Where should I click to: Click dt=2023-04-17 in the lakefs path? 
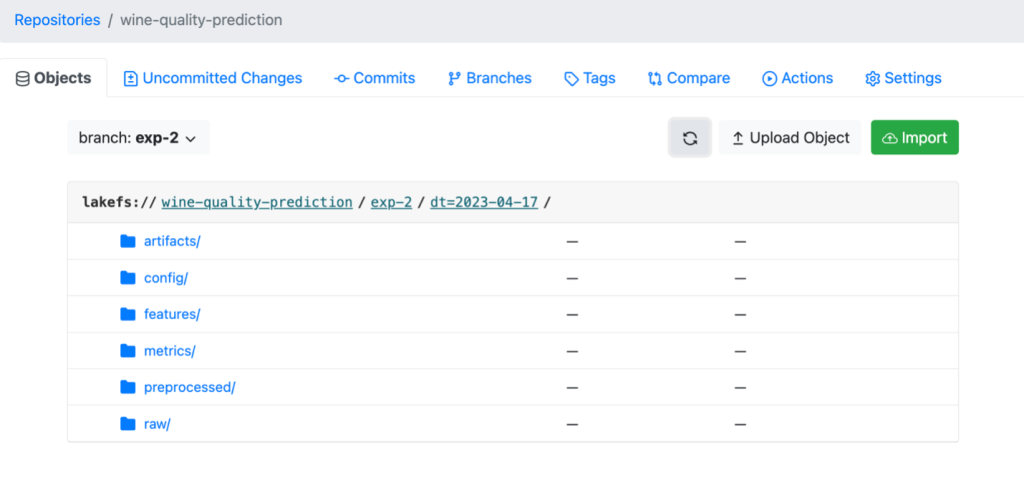pos(484,202)
